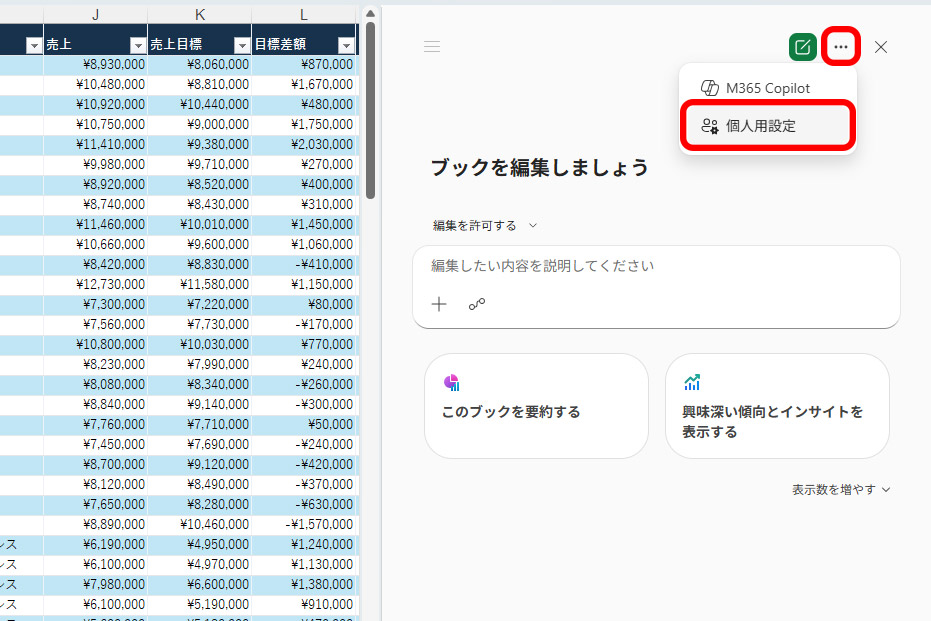
Task: Open the 売上 column filter dropdown
Action: point(138,45)
